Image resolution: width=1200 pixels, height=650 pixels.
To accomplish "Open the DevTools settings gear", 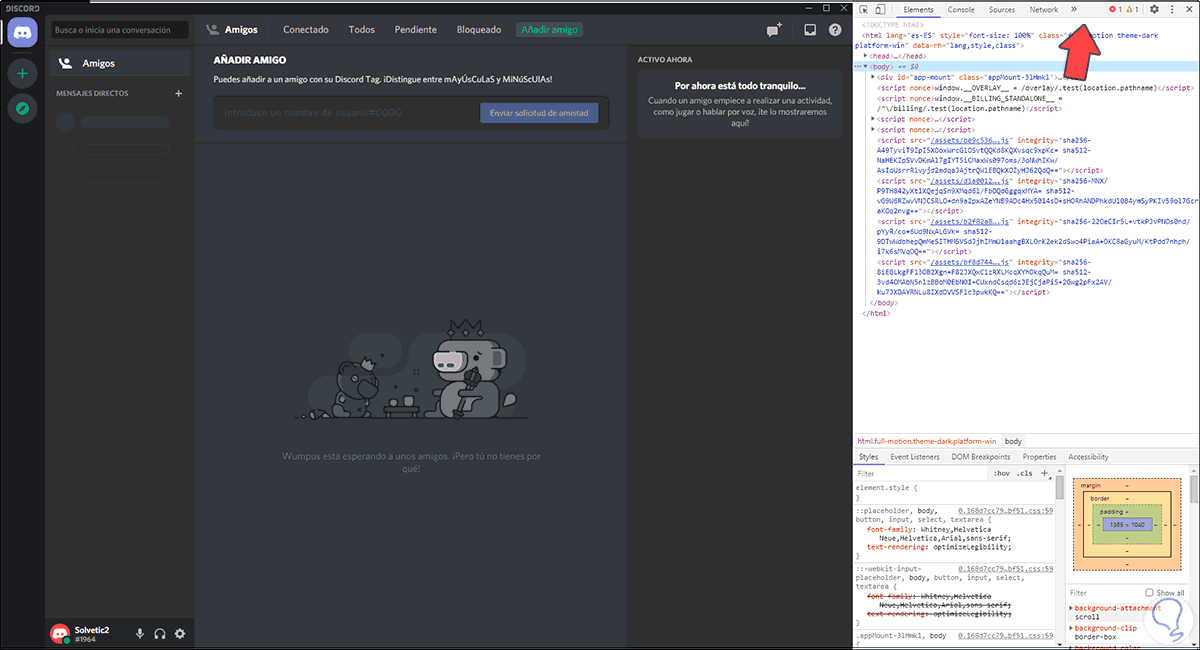I will pos(1154,10).
